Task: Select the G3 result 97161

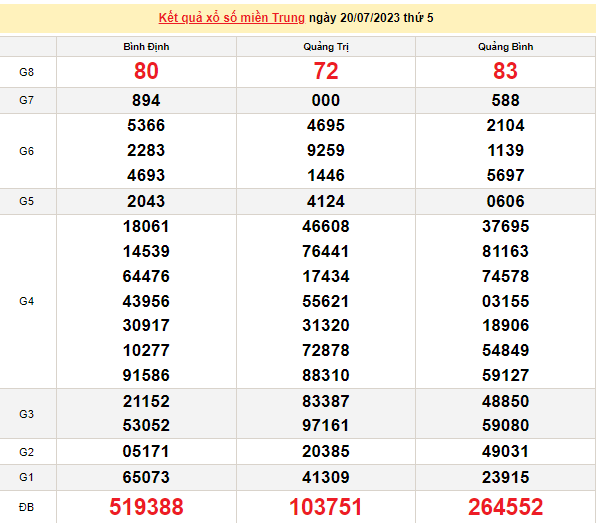Action: [x=326, y=426]
